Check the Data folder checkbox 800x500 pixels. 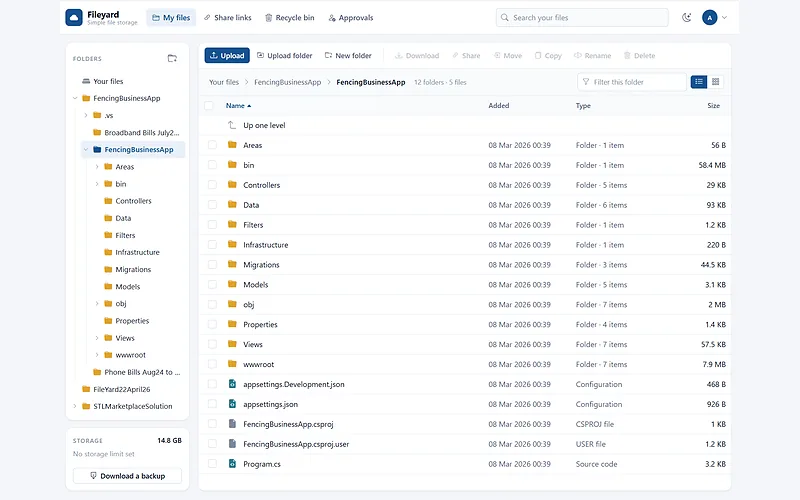pos(212,205)
